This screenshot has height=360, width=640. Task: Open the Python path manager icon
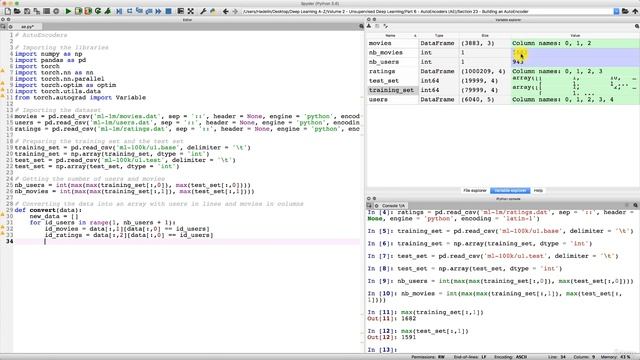tap(213, 11)
